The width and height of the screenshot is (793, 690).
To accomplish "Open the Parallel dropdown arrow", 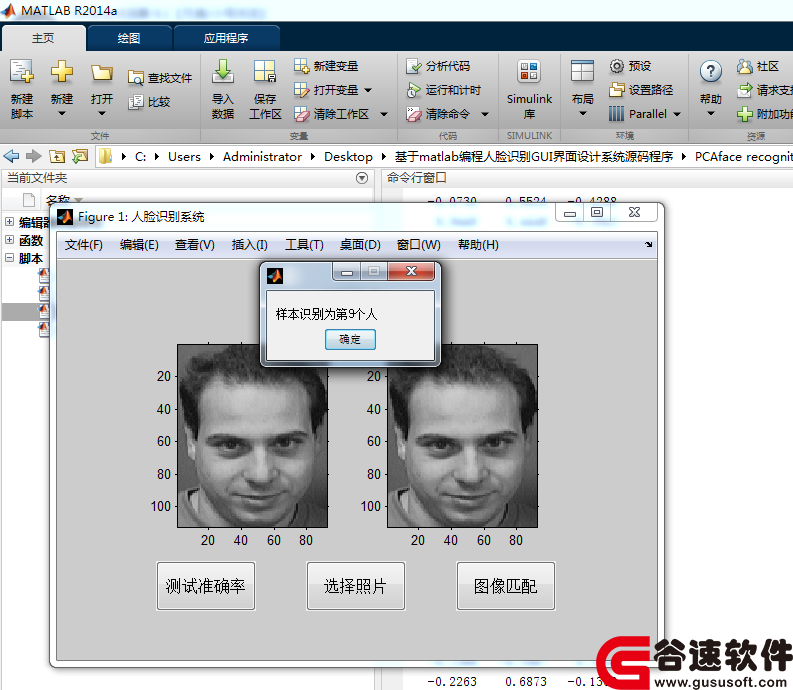I will click(677, 115).
